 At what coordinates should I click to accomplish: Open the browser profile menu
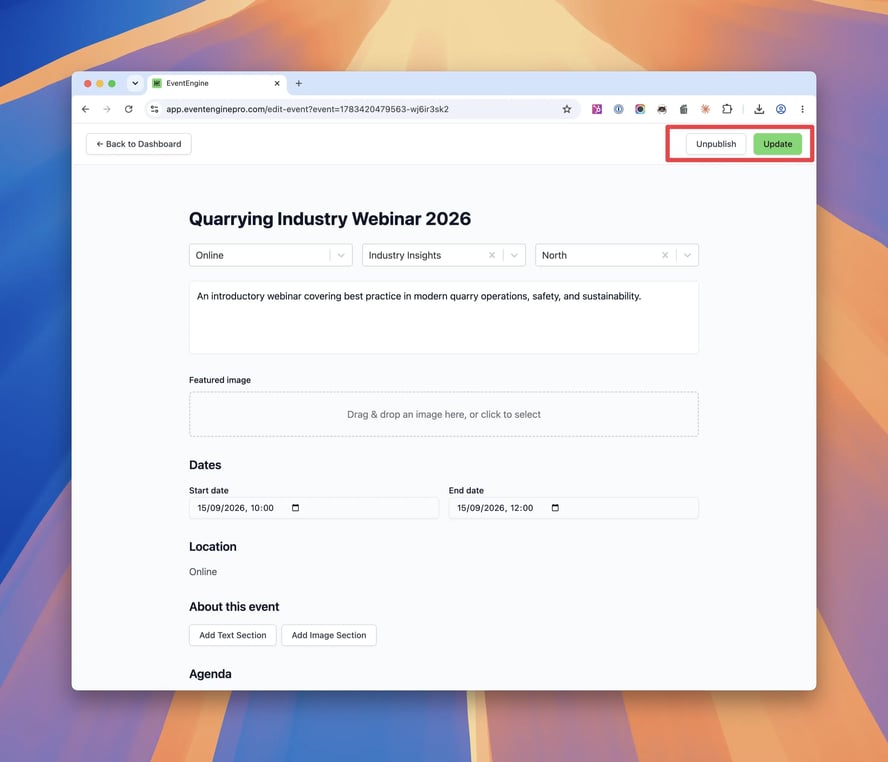pos(781,109)
